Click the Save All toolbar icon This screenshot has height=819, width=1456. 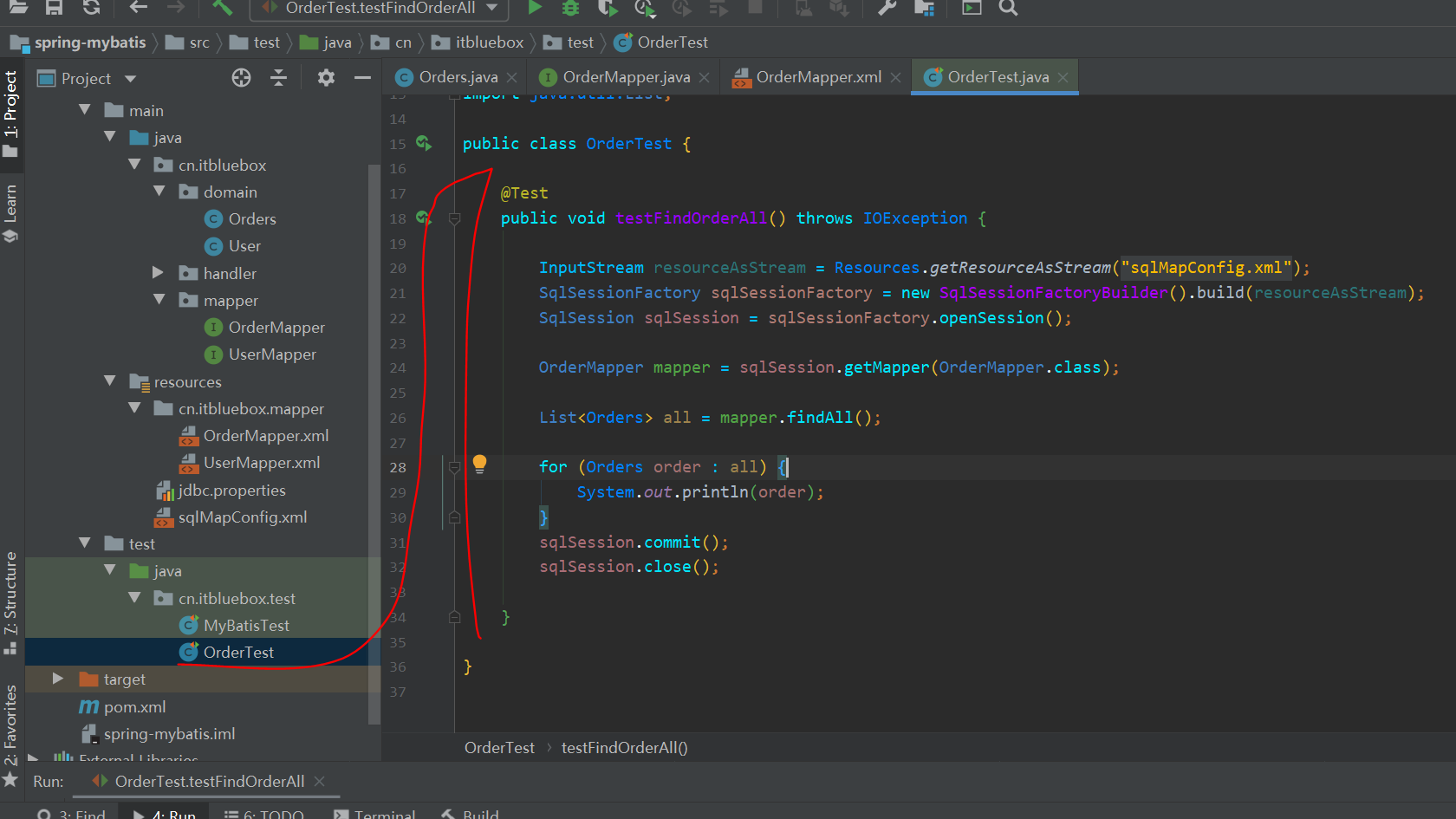(x=54, y=8)
